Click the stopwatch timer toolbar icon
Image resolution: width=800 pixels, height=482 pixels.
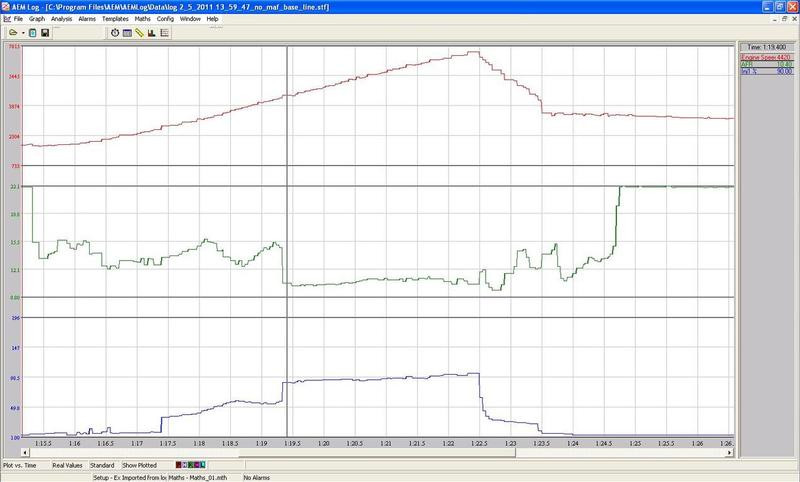coord(115,33)
